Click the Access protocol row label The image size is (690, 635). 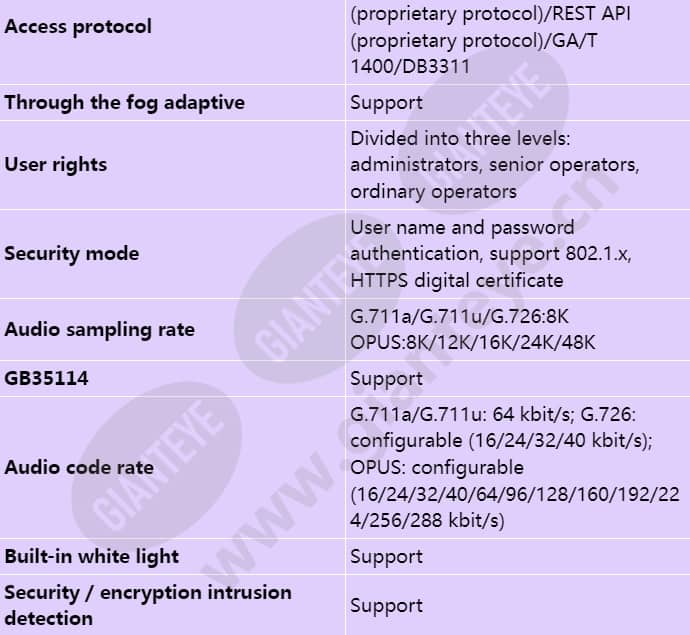(78, 26)
